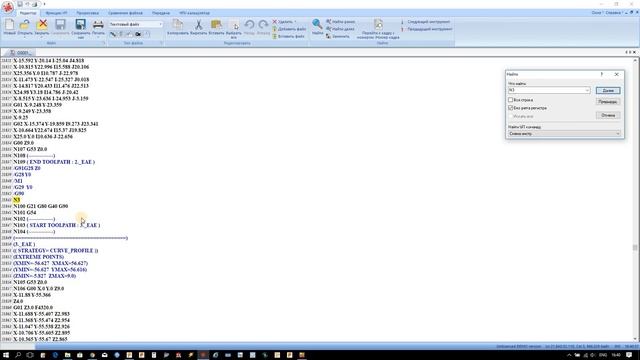This screenshot has height=360, width=640.
Task: Click the line N100 G21 G80 G40 G90
Action: click(x=40, y=206)
